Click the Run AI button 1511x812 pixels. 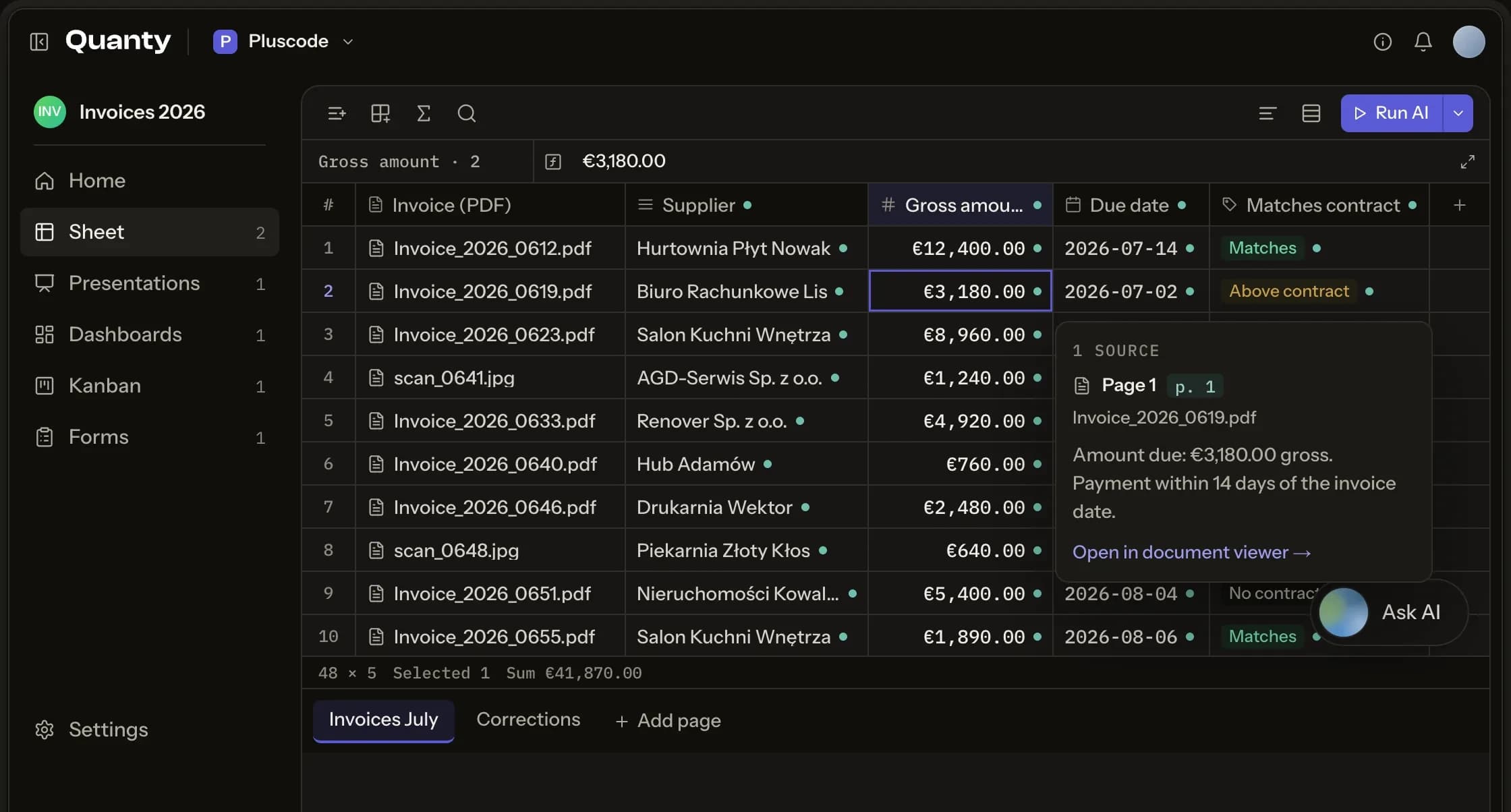tap(1392, 113)
